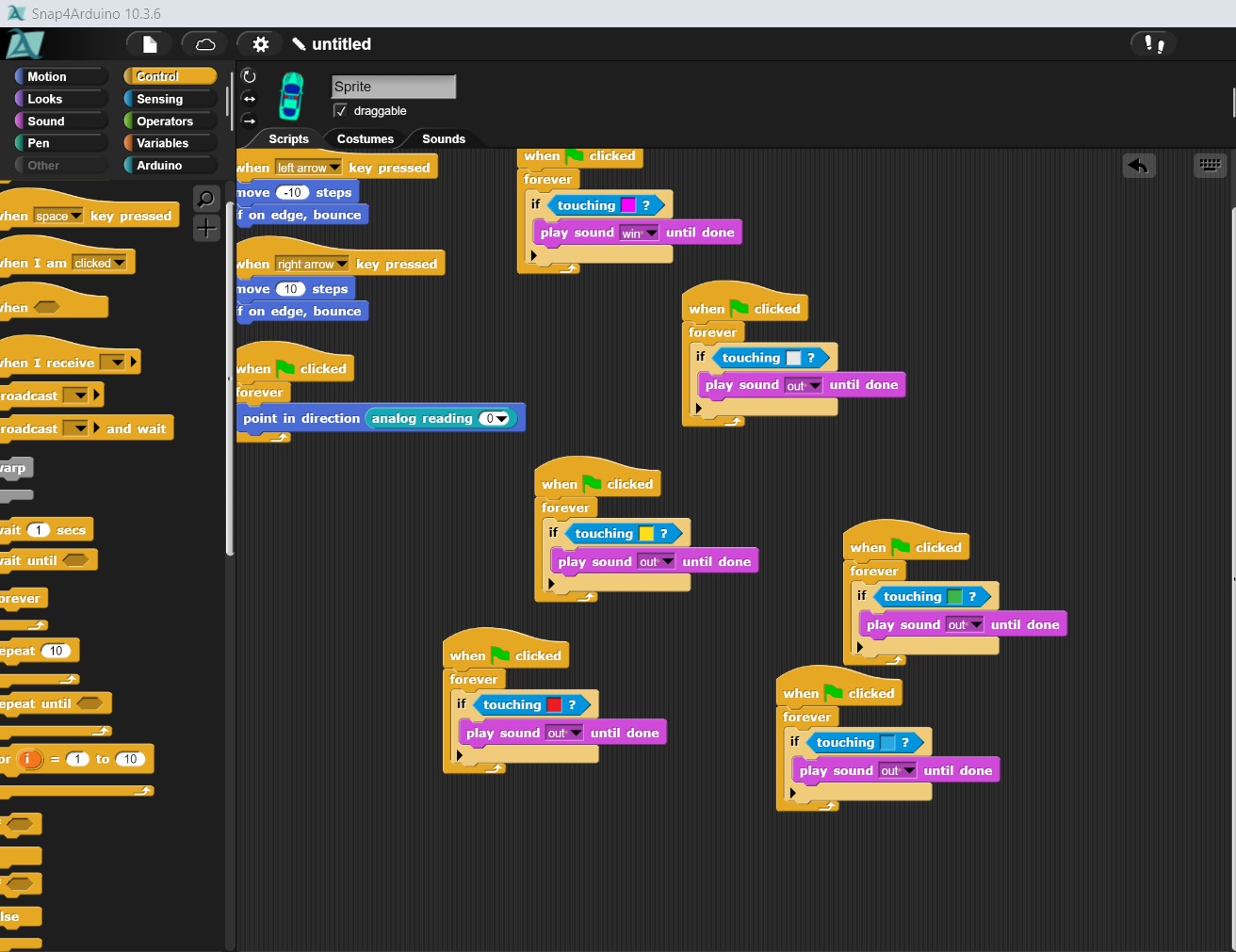Click the white touching color swatch
Screen dimensions: 1236x952
point(793,358)
